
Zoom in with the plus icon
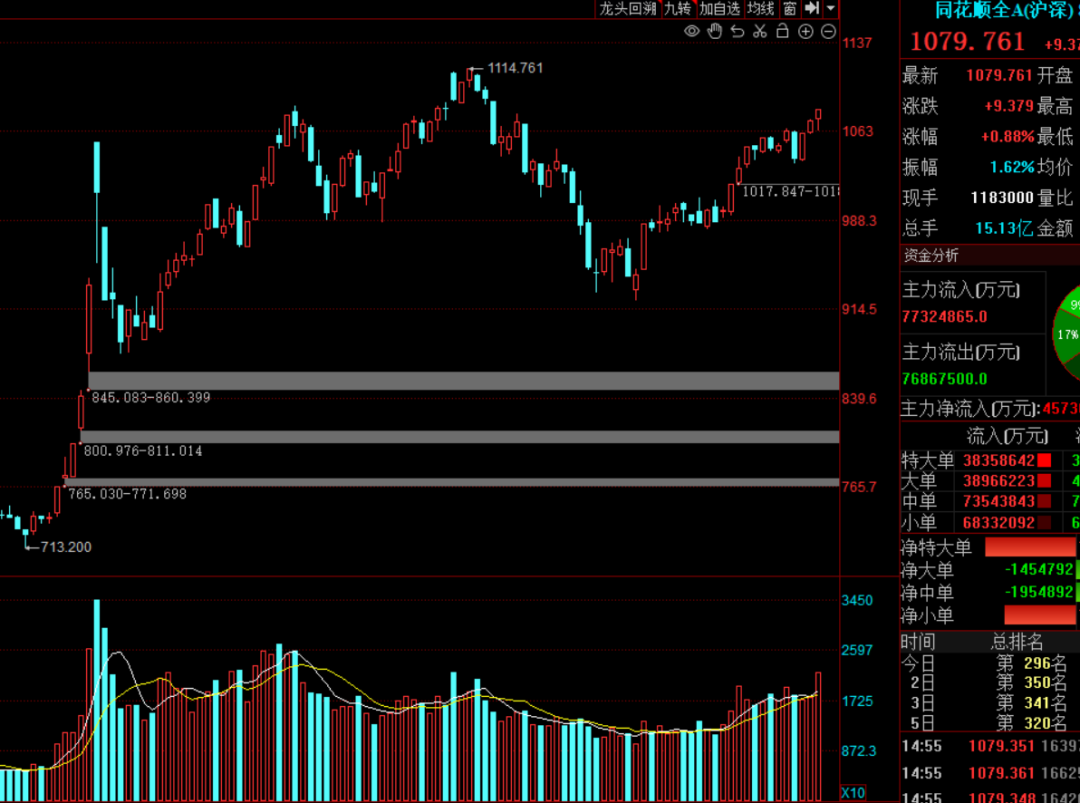[x=805, y=32]
